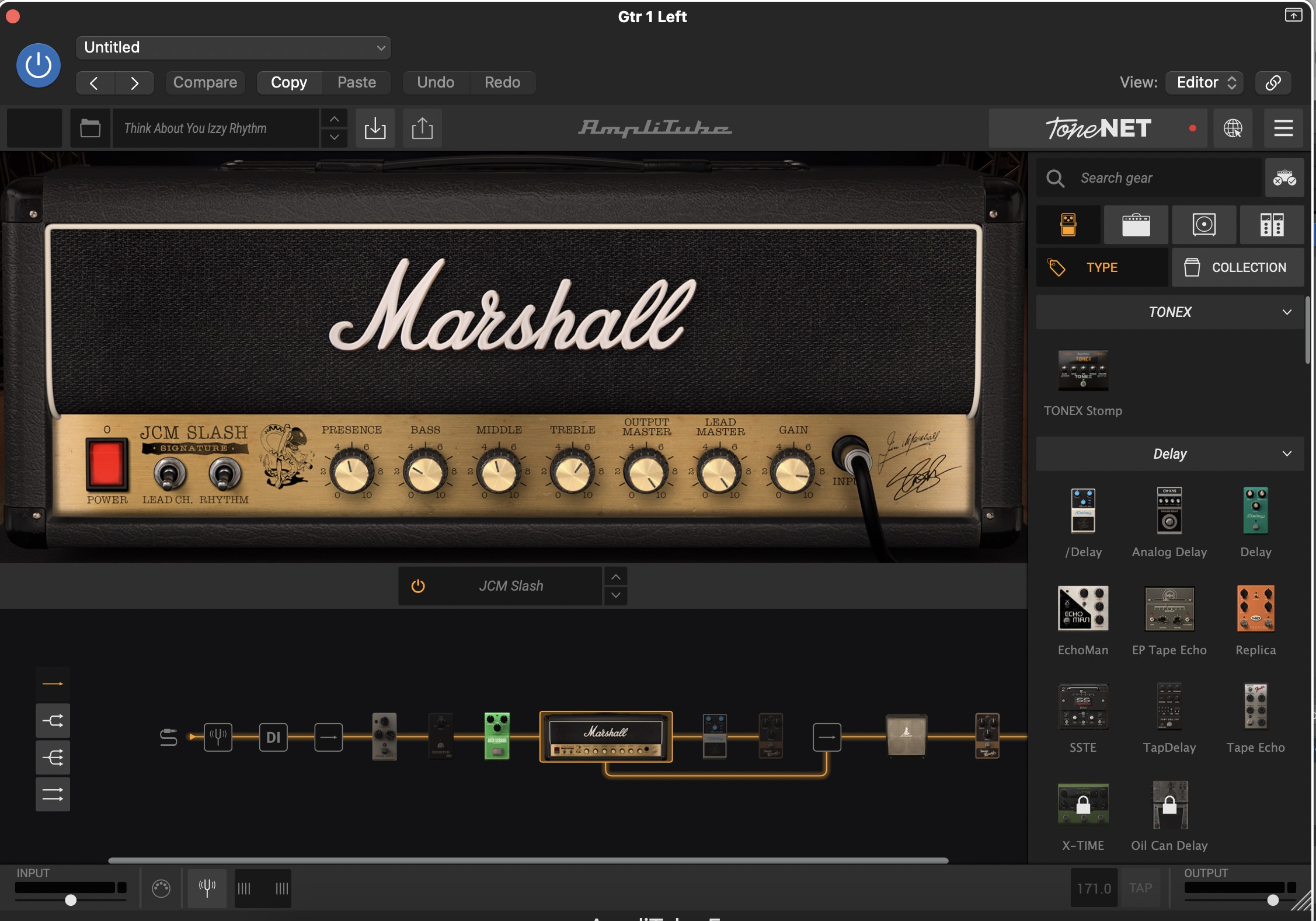Select the Cabinet speaker gear tab
Viewport: 1316px width, 921px height.
point(1204,224)
